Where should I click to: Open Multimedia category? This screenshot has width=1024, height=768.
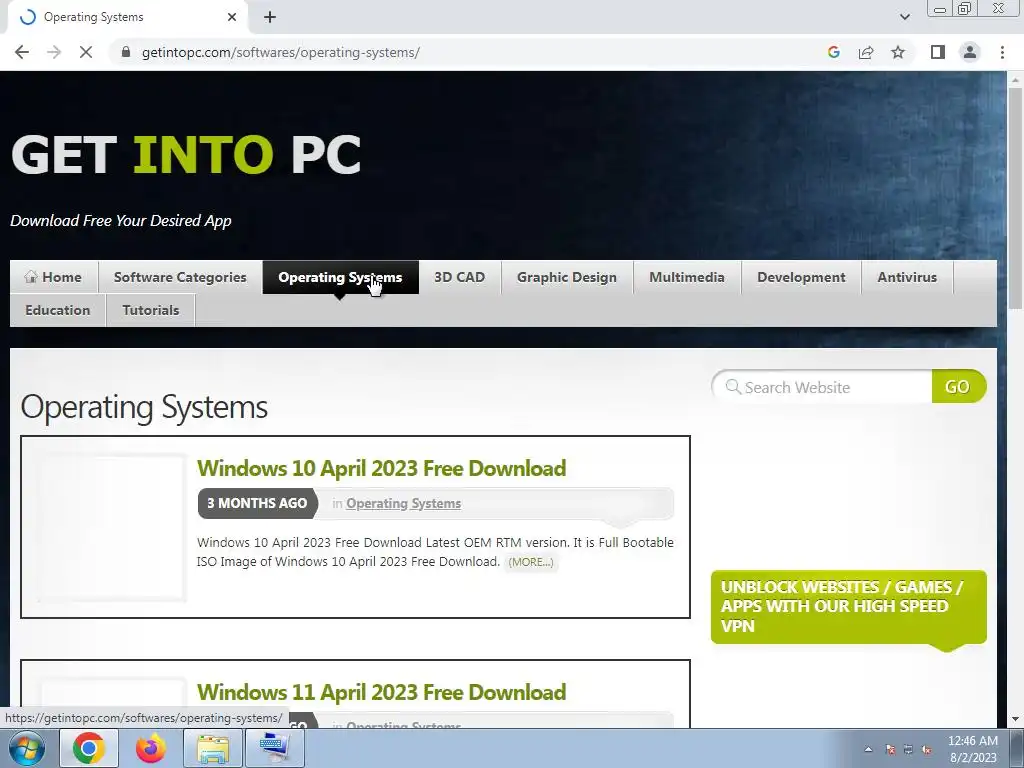[687, 277]
